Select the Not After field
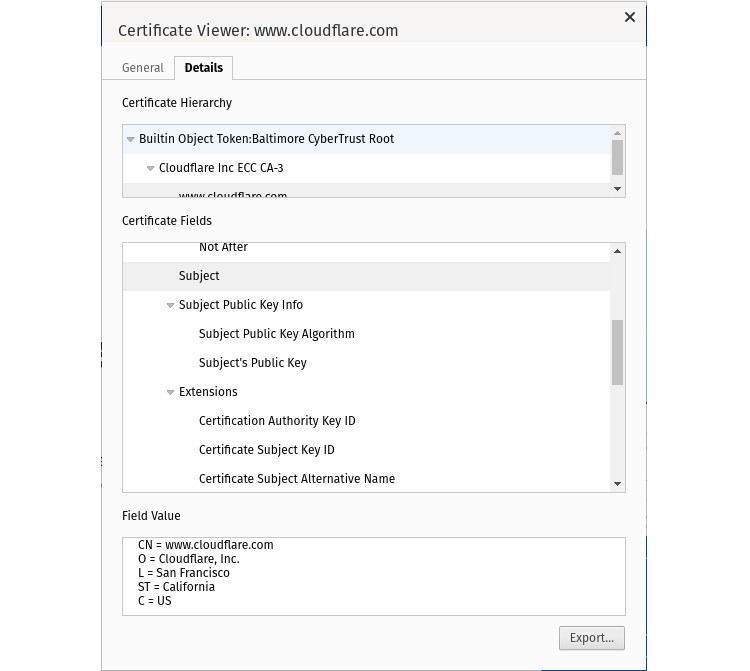750x671 pixels. click(x=366, y=252)
